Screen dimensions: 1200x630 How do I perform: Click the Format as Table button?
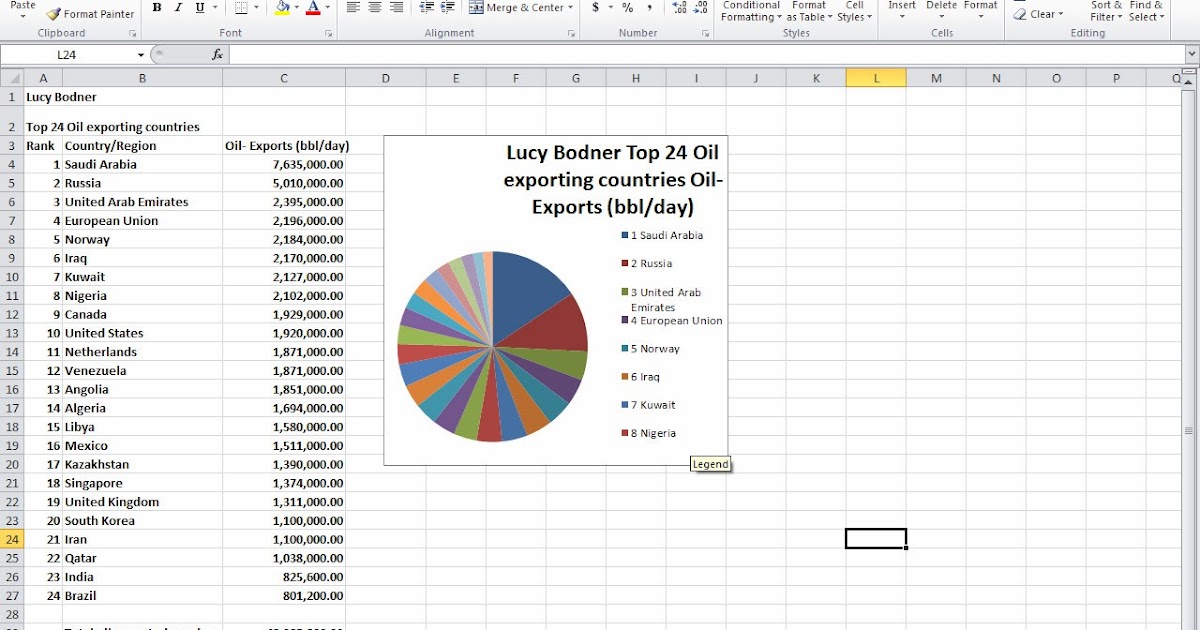(808, 11)
